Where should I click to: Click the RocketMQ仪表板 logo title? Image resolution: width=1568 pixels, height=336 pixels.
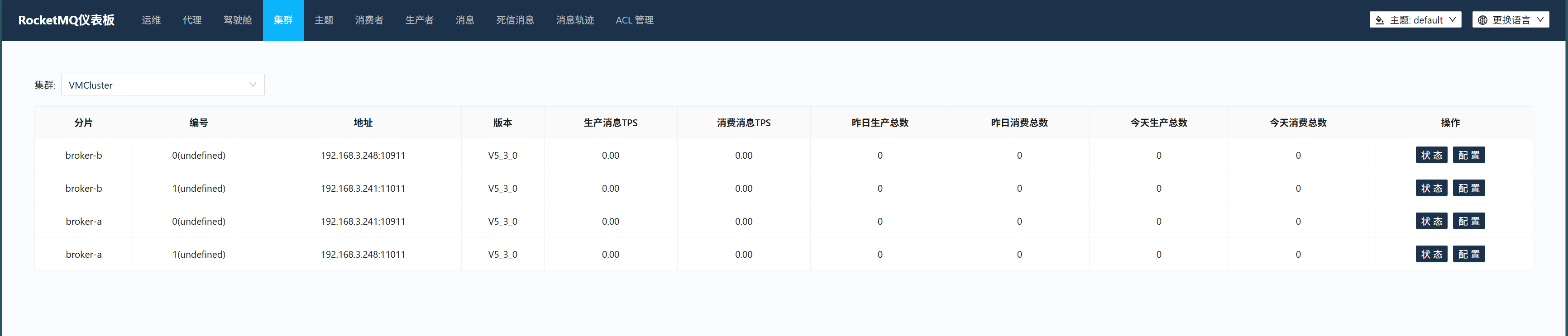click(67, 20)
